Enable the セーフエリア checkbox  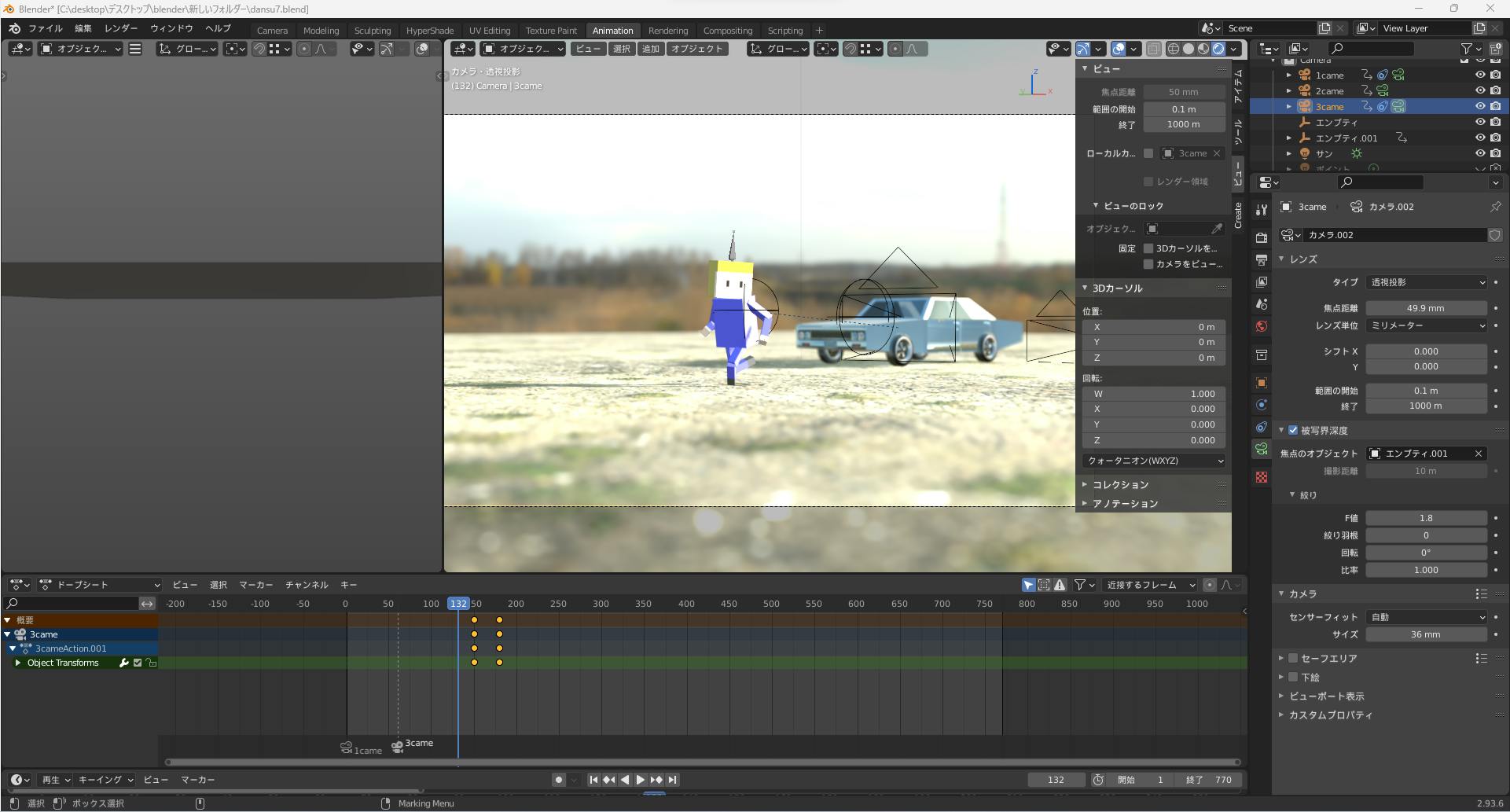[1293, 658]
